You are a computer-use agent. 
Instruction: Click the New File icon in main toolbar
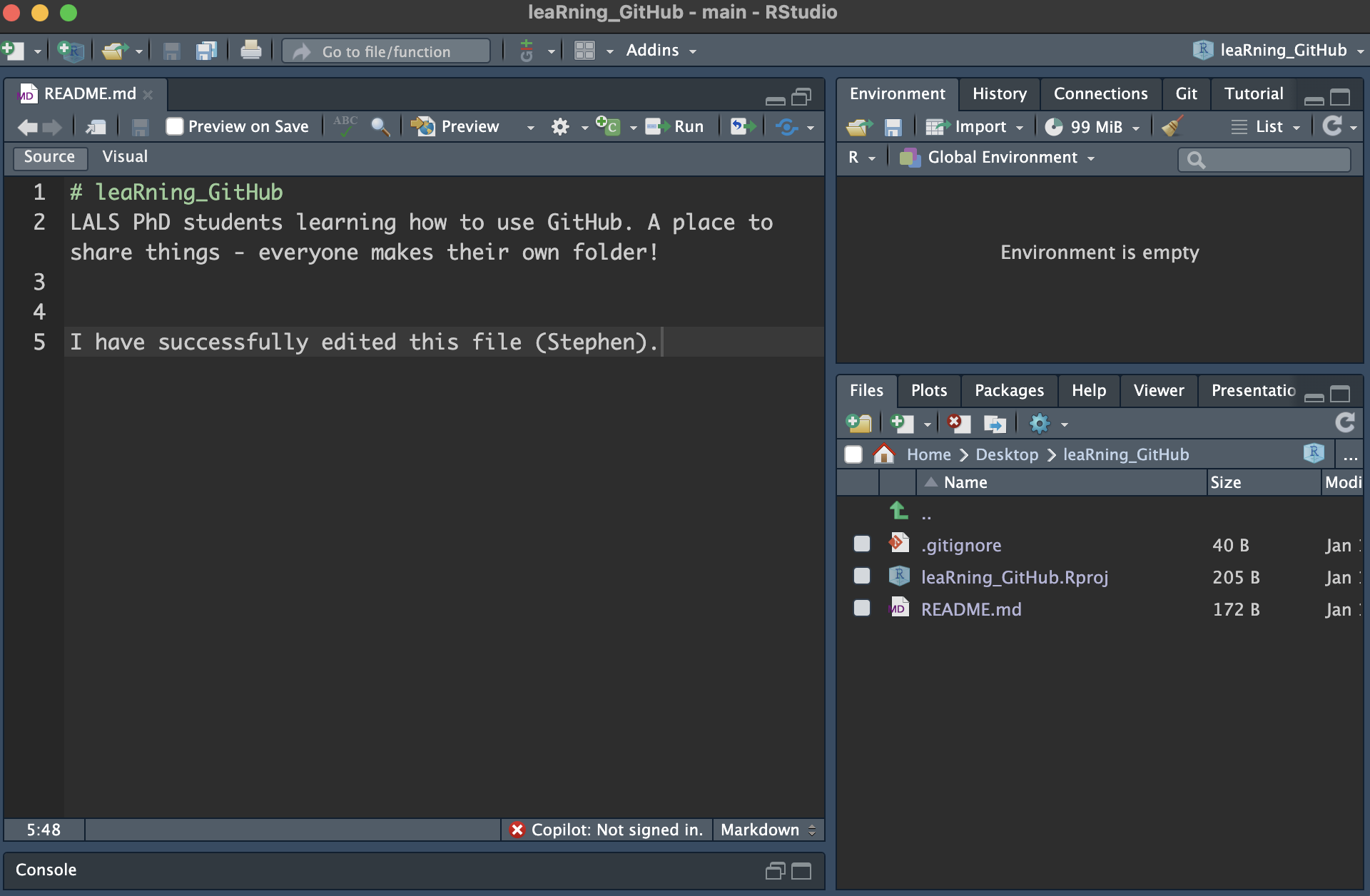click(x=13, y=51)
